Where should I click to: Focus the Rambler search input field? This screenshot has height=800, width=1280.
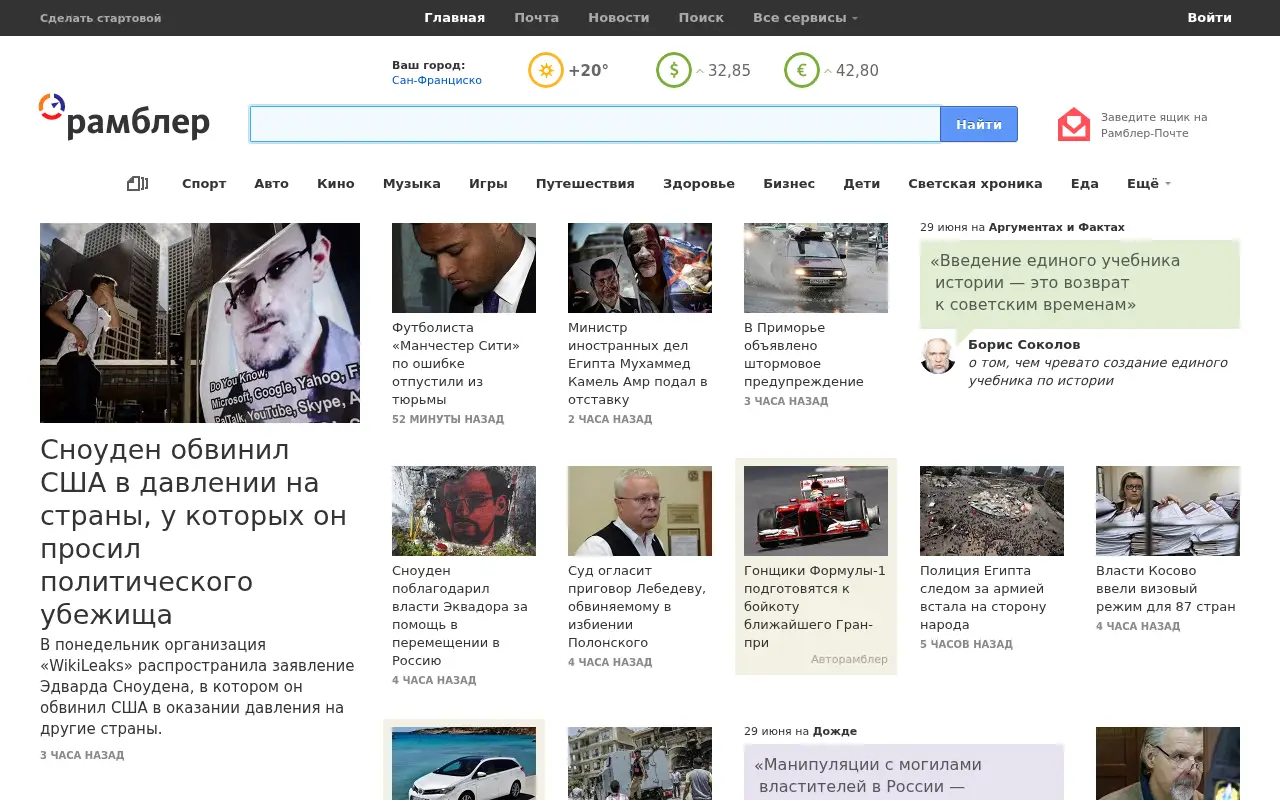[x=595, y=124]
